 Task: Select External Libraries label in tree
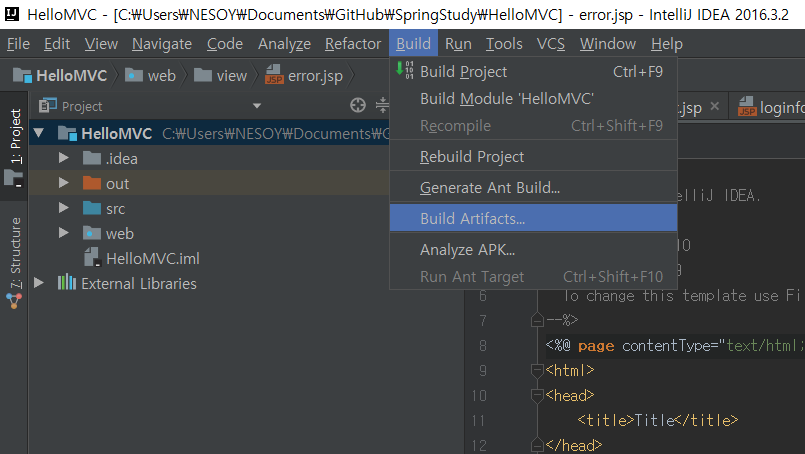click(x=139, y=283)
